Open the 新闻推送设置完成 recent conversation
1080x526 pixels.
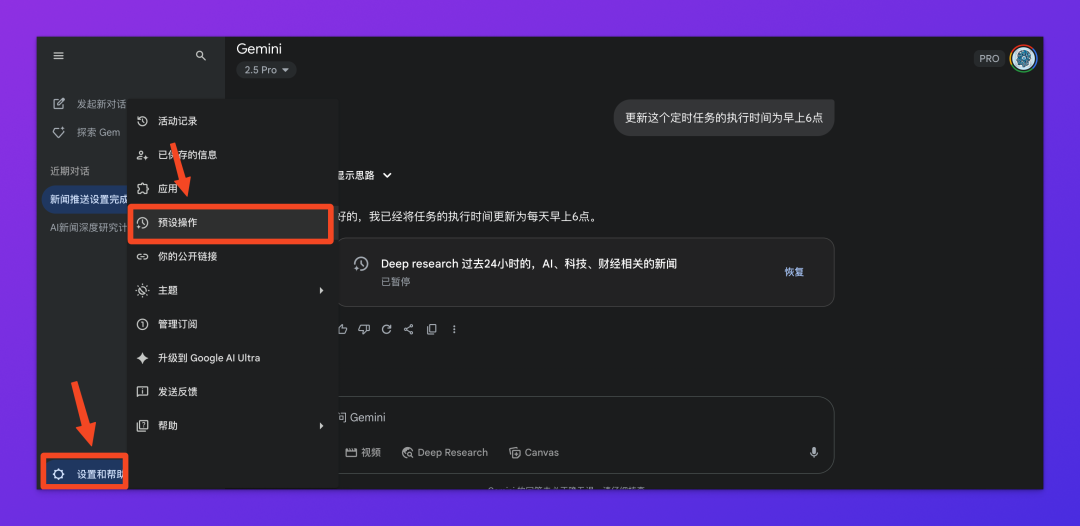pos(85,199)
